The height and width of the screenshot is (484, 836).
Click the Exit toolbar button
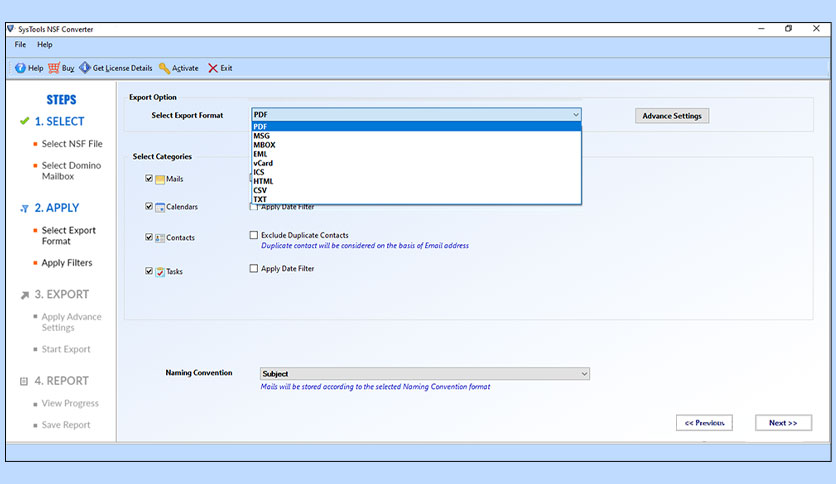click(x=220, y=68)
